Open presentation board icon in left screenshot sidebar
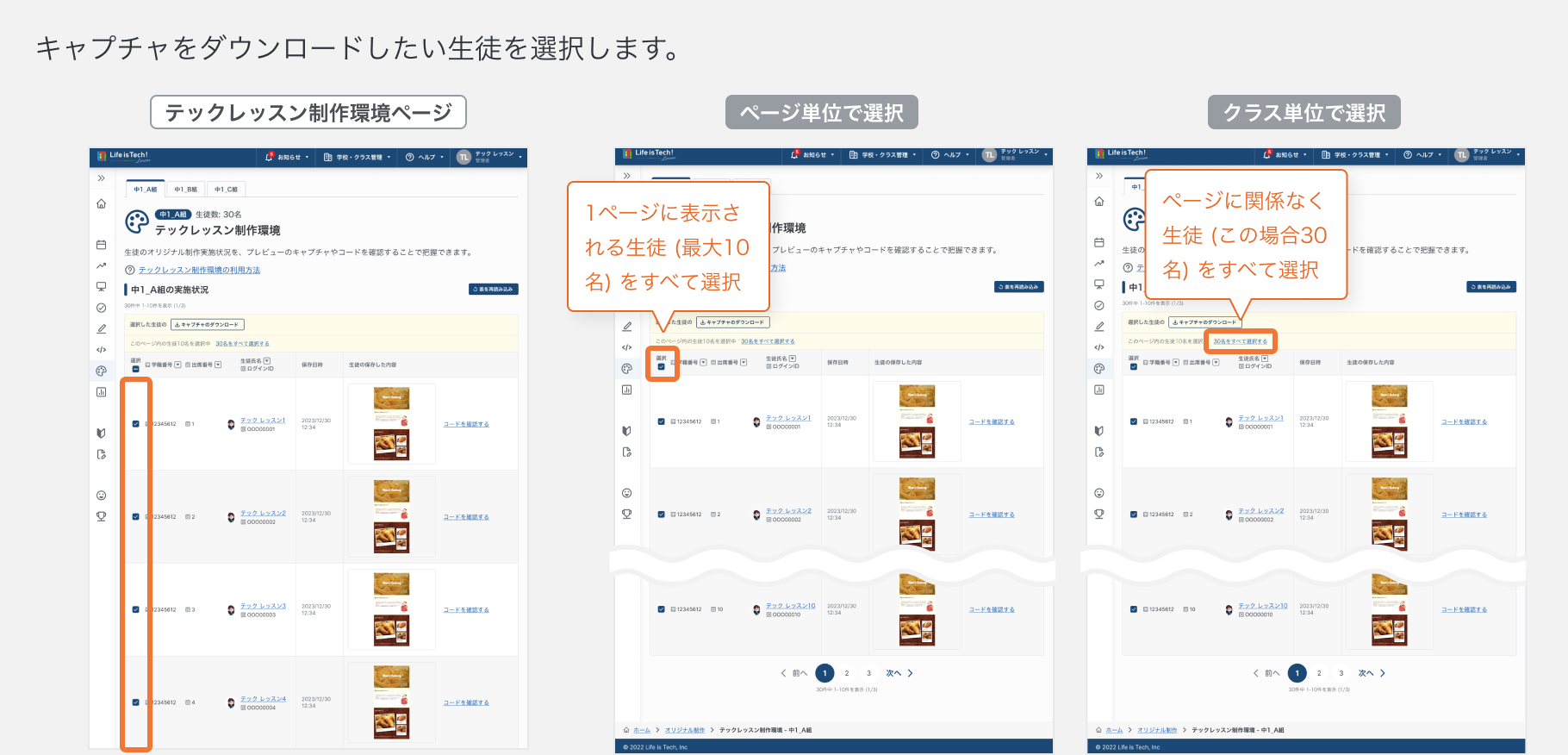The height and width of the screenshot is (755, 1568). (x=101, y=286)
